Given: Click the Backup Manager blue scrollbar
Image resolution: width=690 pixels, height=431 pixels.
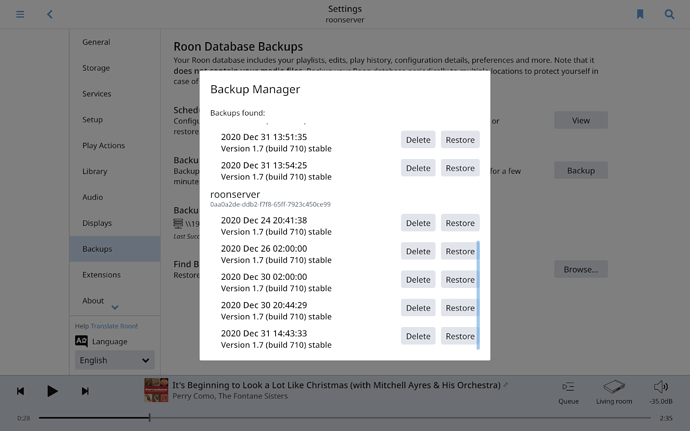Looking at the screenshot, I should 478,295.
